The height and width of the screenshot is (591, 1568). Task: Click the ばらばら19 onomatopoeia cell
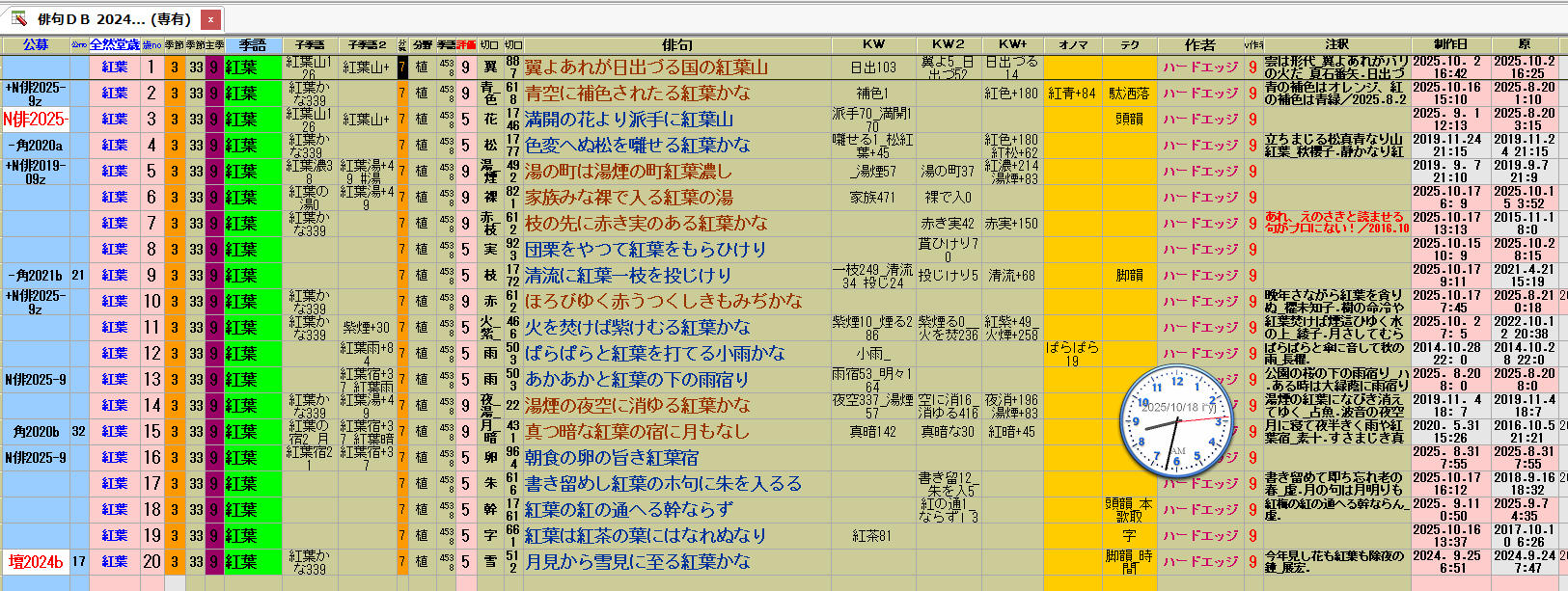pos(1072,354)
